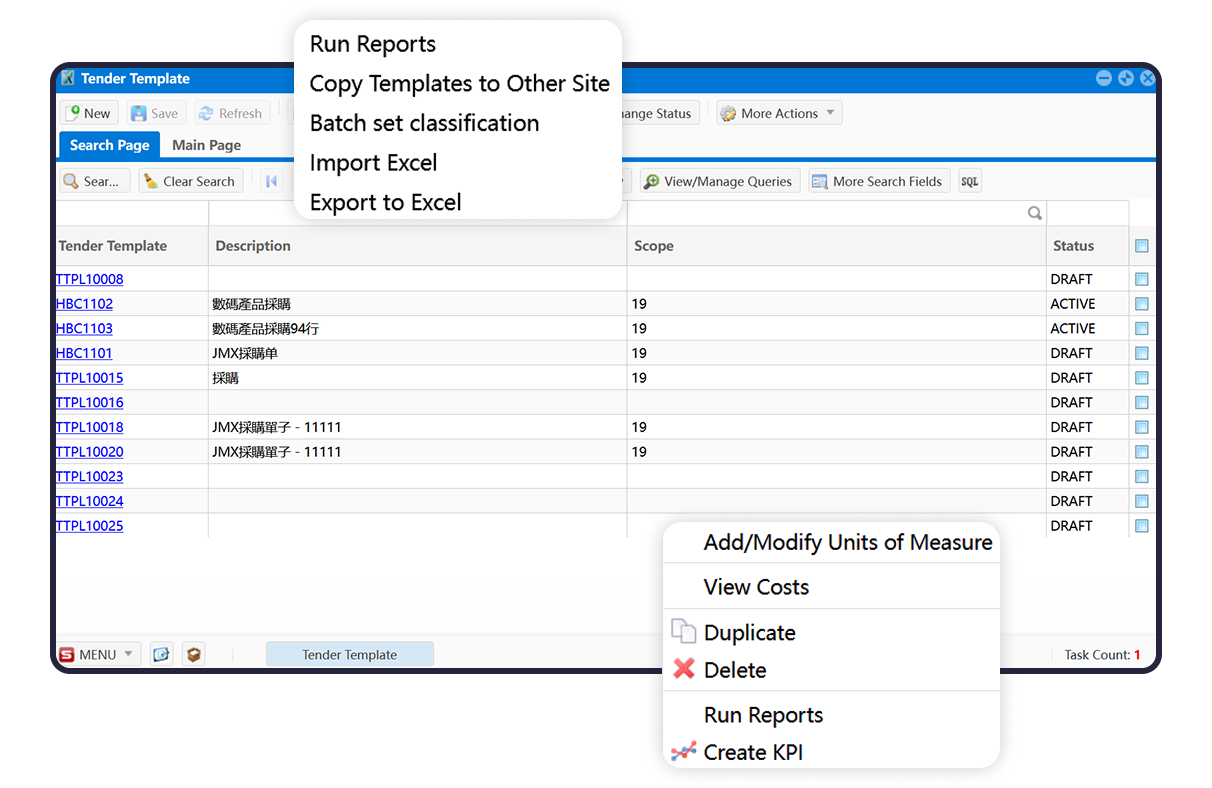Screen dimensions: 1212x788
Task: Expand the More Actions dropdown
Action: [779, 113]
